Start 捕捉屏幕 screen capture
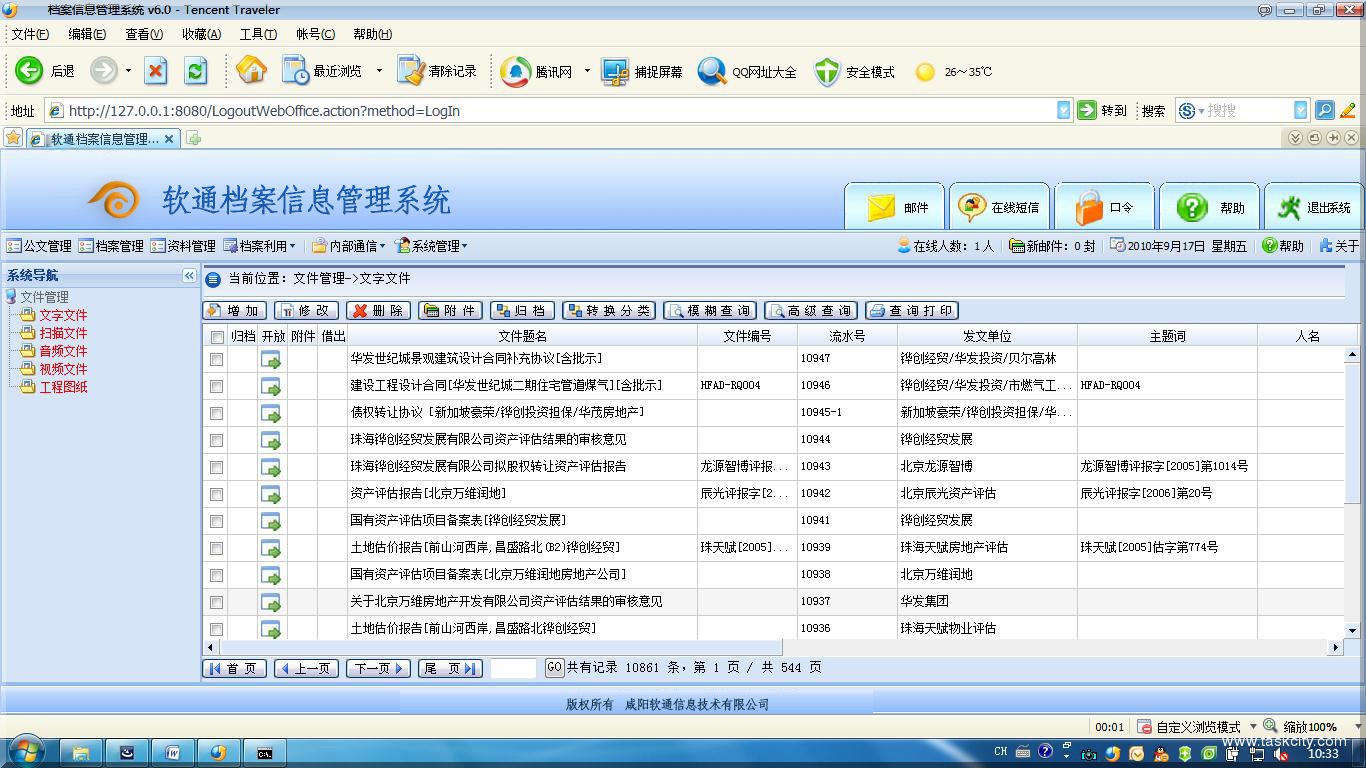 point(642,71)
